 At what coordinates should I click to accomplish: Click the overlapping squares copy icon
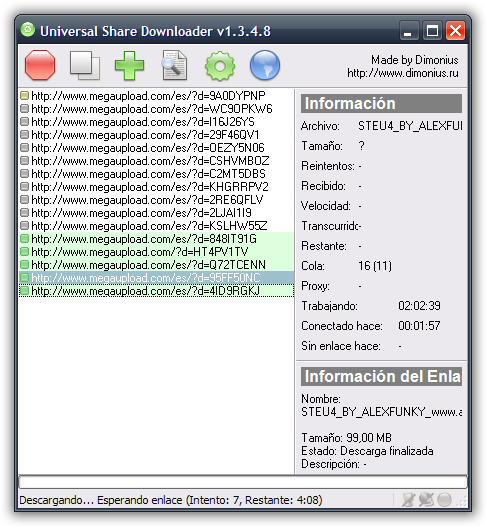pyautogui.click(x=85, y=65)
